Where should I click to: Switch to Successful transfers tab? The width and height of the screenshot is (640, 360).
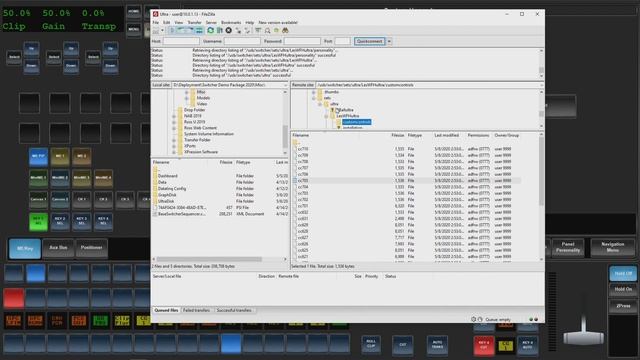point(234,310)
